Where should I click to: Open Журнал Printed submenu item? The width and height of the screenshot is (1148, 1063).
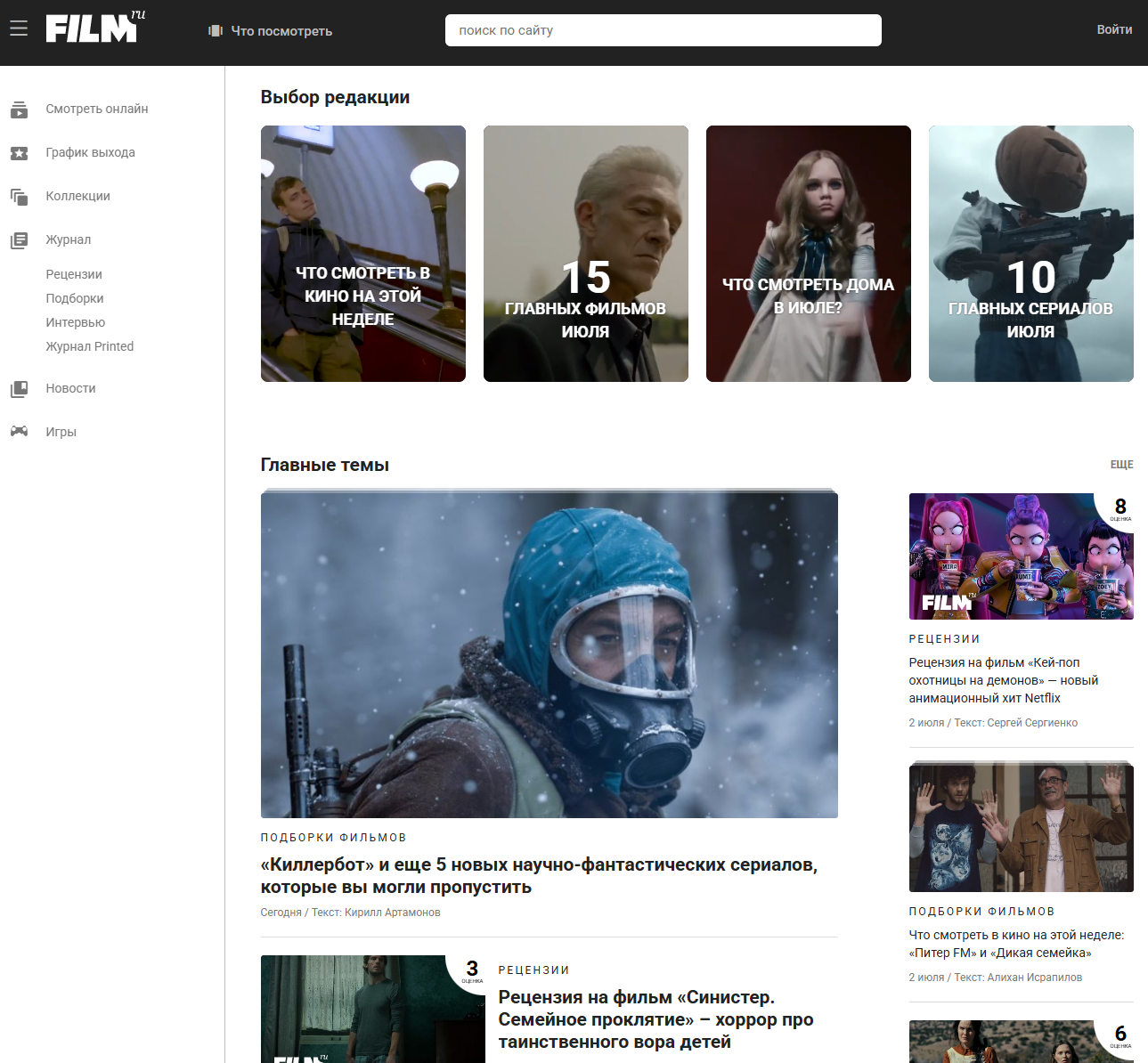[90, 346]
